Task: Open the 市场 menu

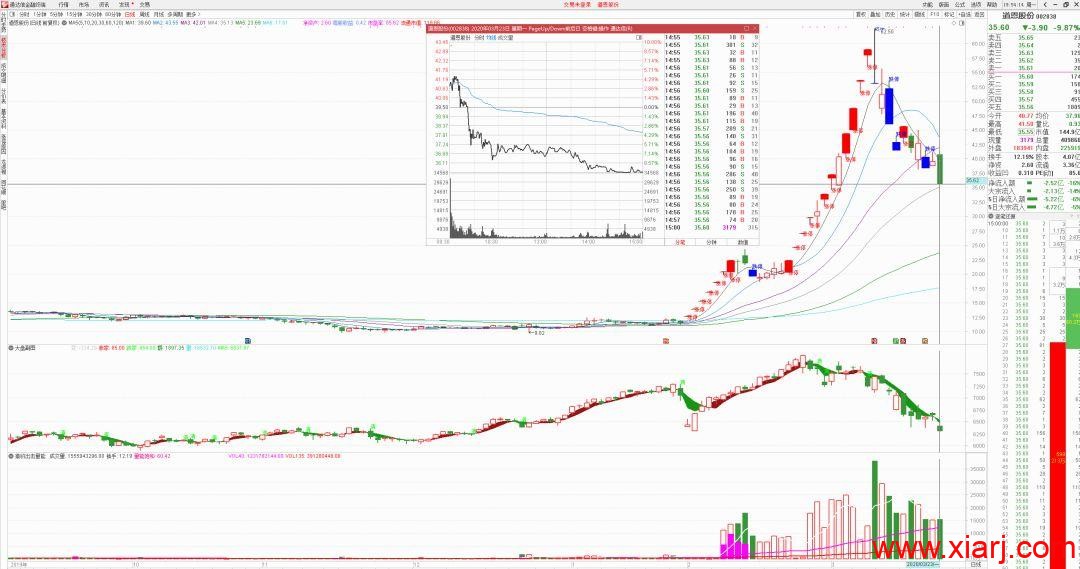Action: 83,4
